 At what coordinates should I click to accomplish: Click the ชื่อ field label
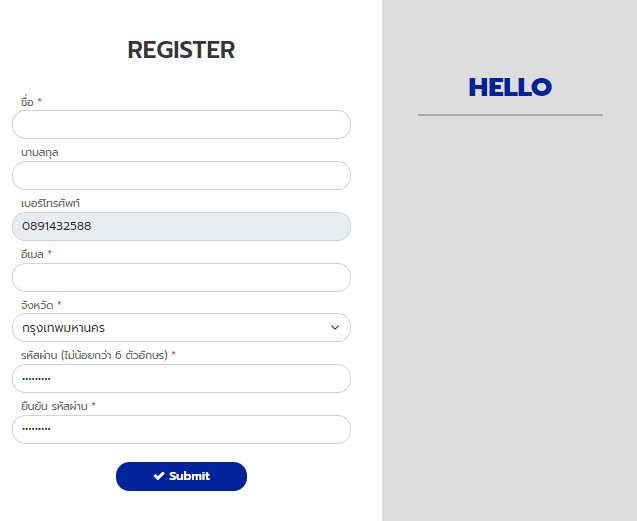coord(27,102)
